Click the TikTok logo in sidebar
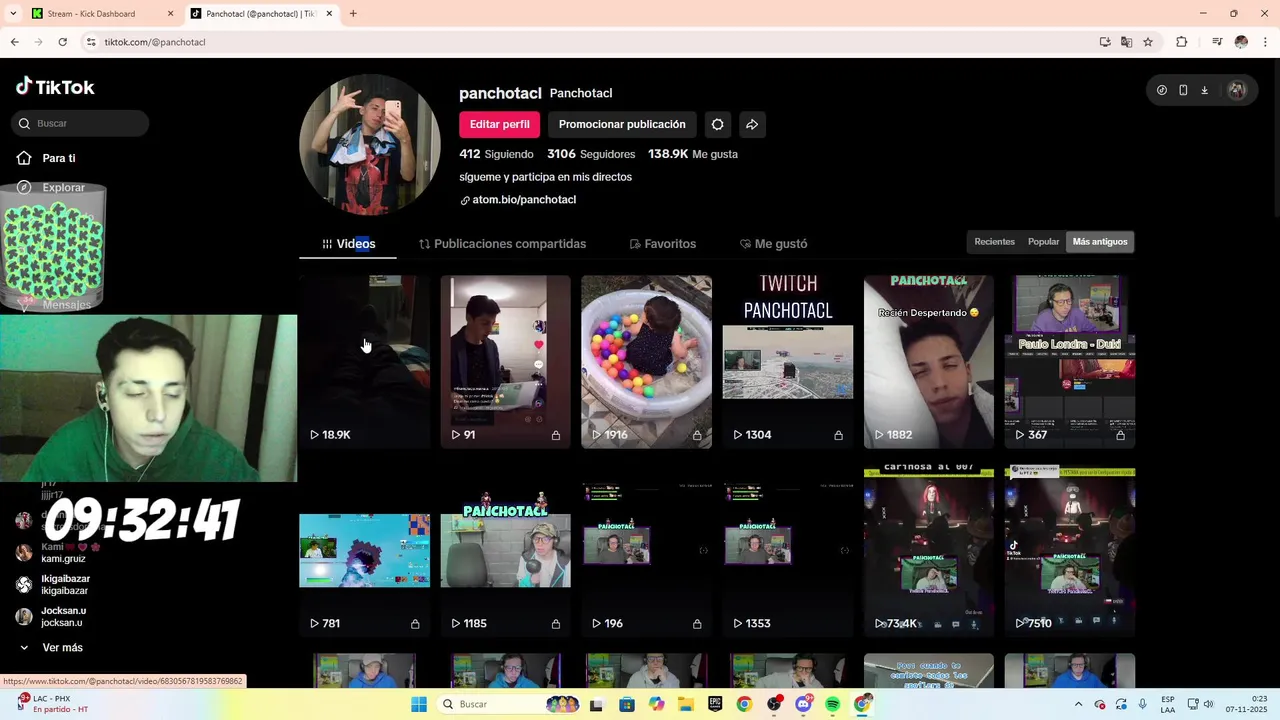 pos(55,87)
